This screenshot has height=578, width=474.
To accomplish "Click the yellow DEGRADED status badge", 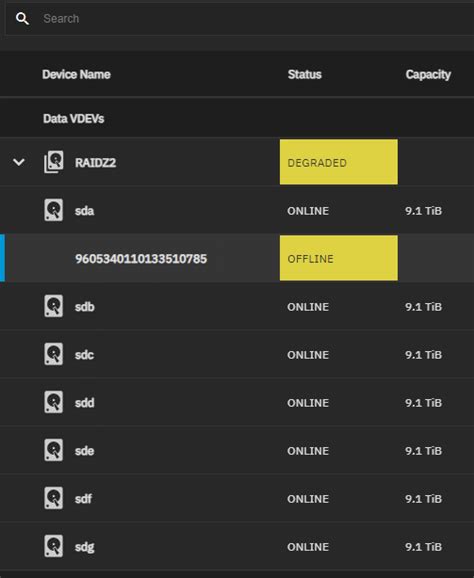I will [x=339, y=162].
